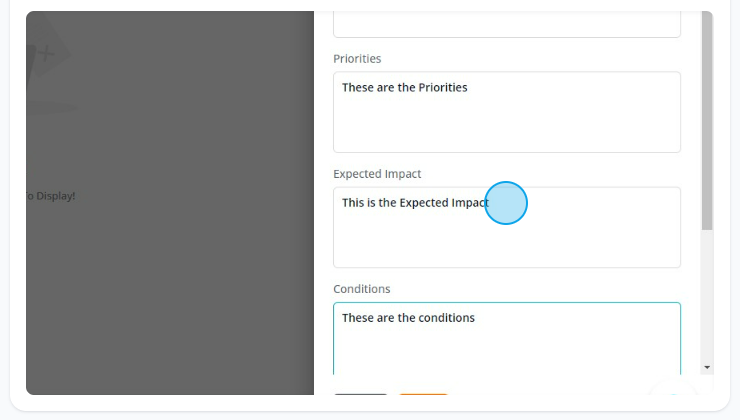Click the gray button under Conditions

pos(361,394)
